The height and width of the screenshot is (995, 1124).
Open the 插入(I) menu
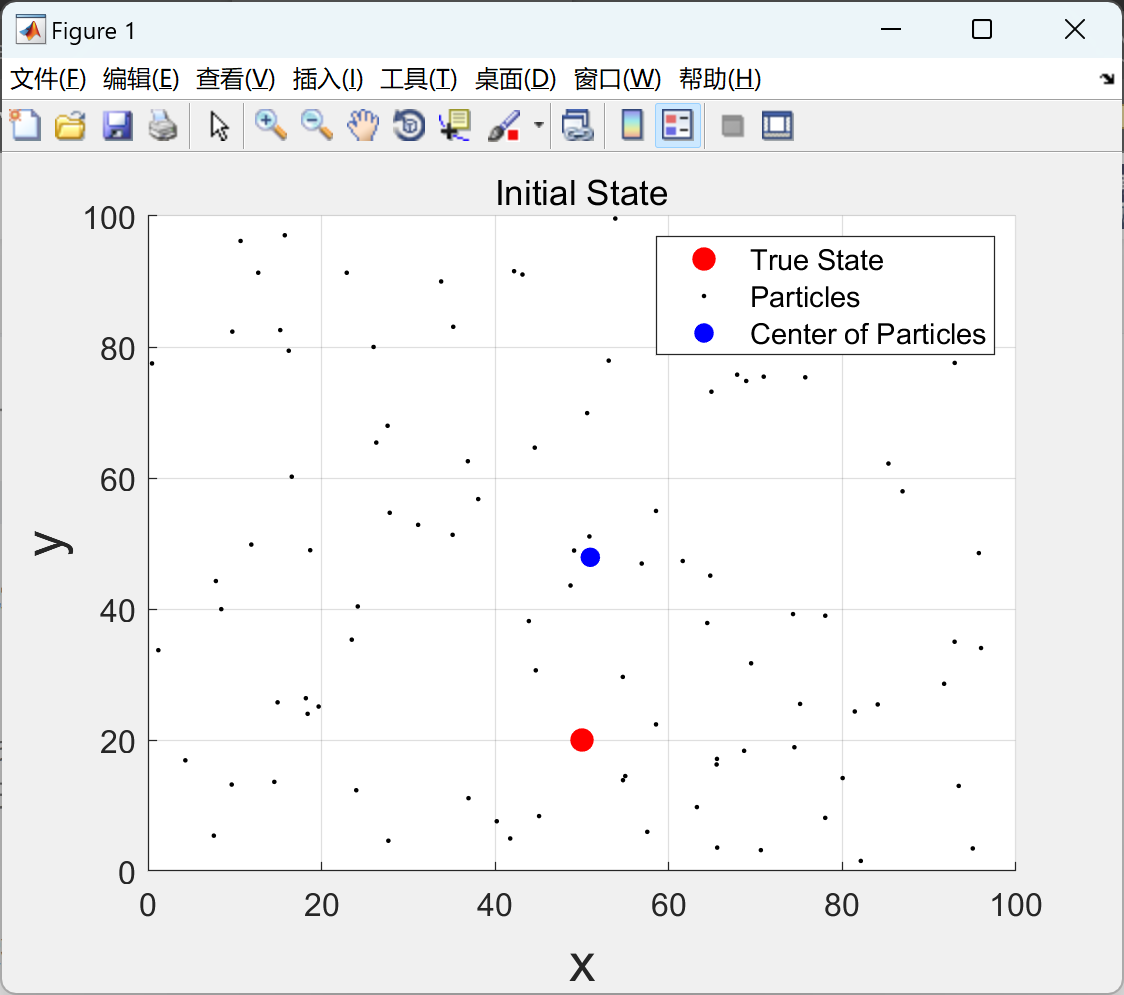[328, 79]
